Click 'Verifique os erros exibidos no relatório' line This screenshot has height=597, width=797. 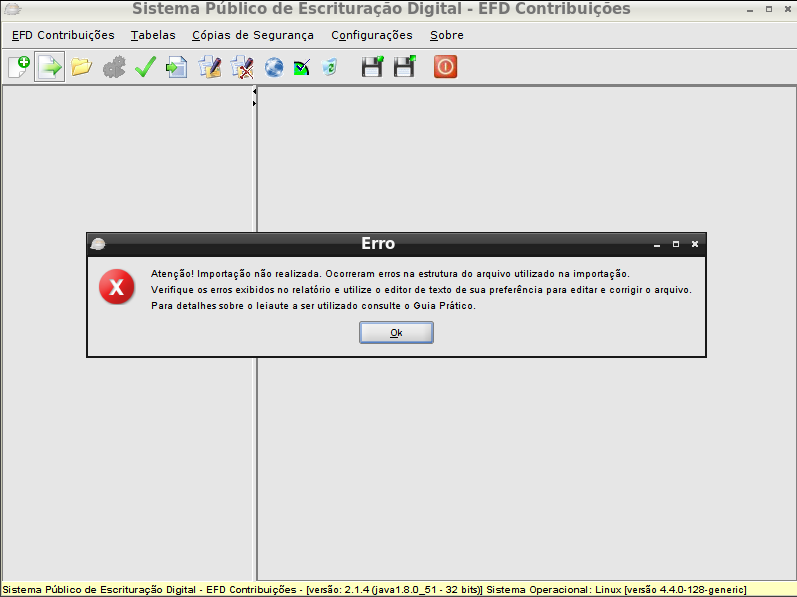(x=421, y=290)
